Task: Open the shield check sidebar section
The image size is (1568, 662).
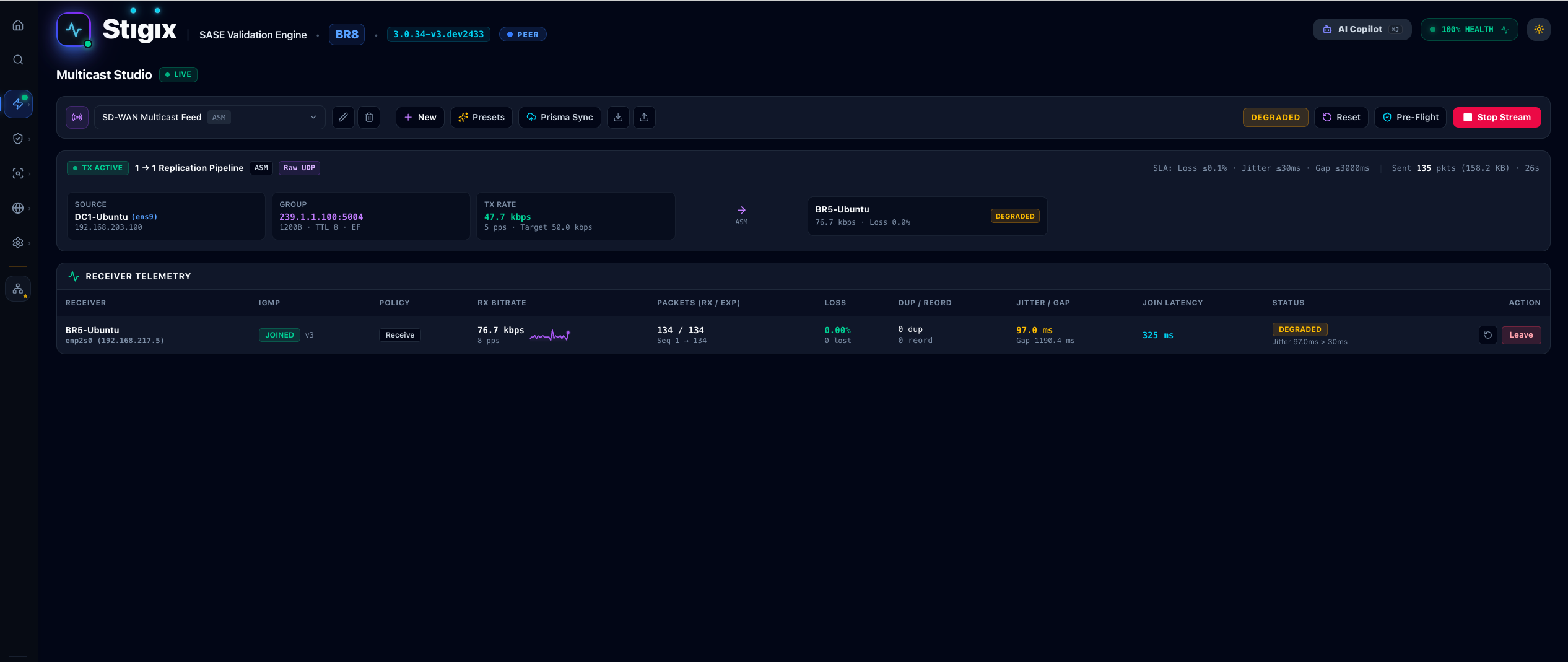Action: [x=18, y=139]
